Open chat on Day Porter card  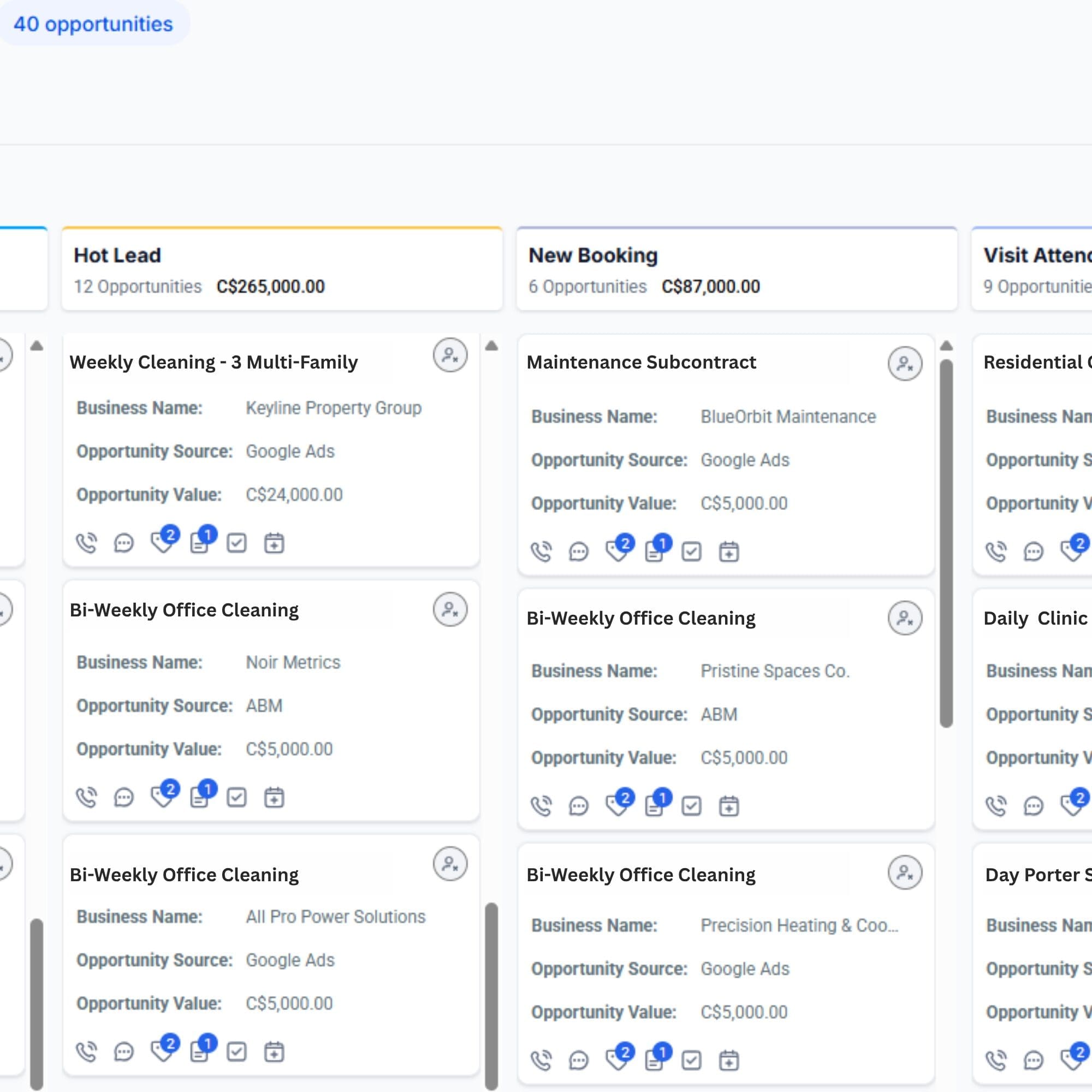click(x=1033, y=1060)
